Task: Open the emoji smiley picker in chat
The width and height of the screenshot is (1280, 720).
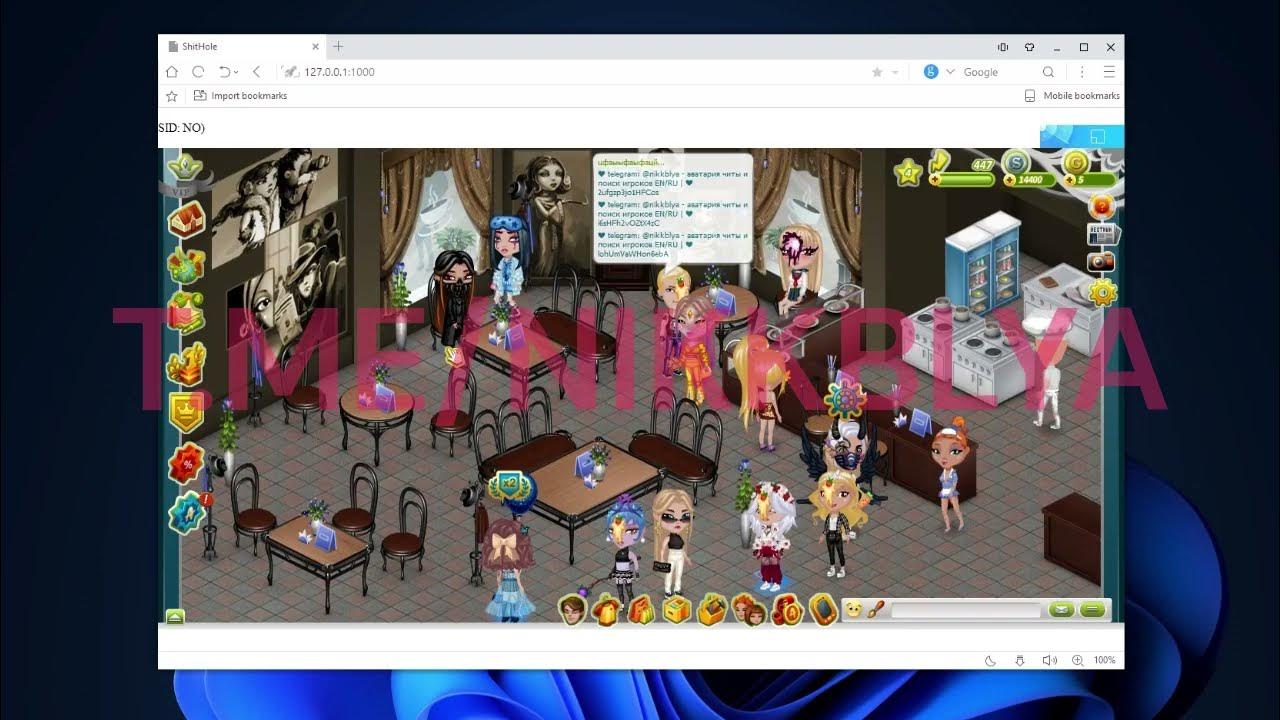Action: click(853, 609)
